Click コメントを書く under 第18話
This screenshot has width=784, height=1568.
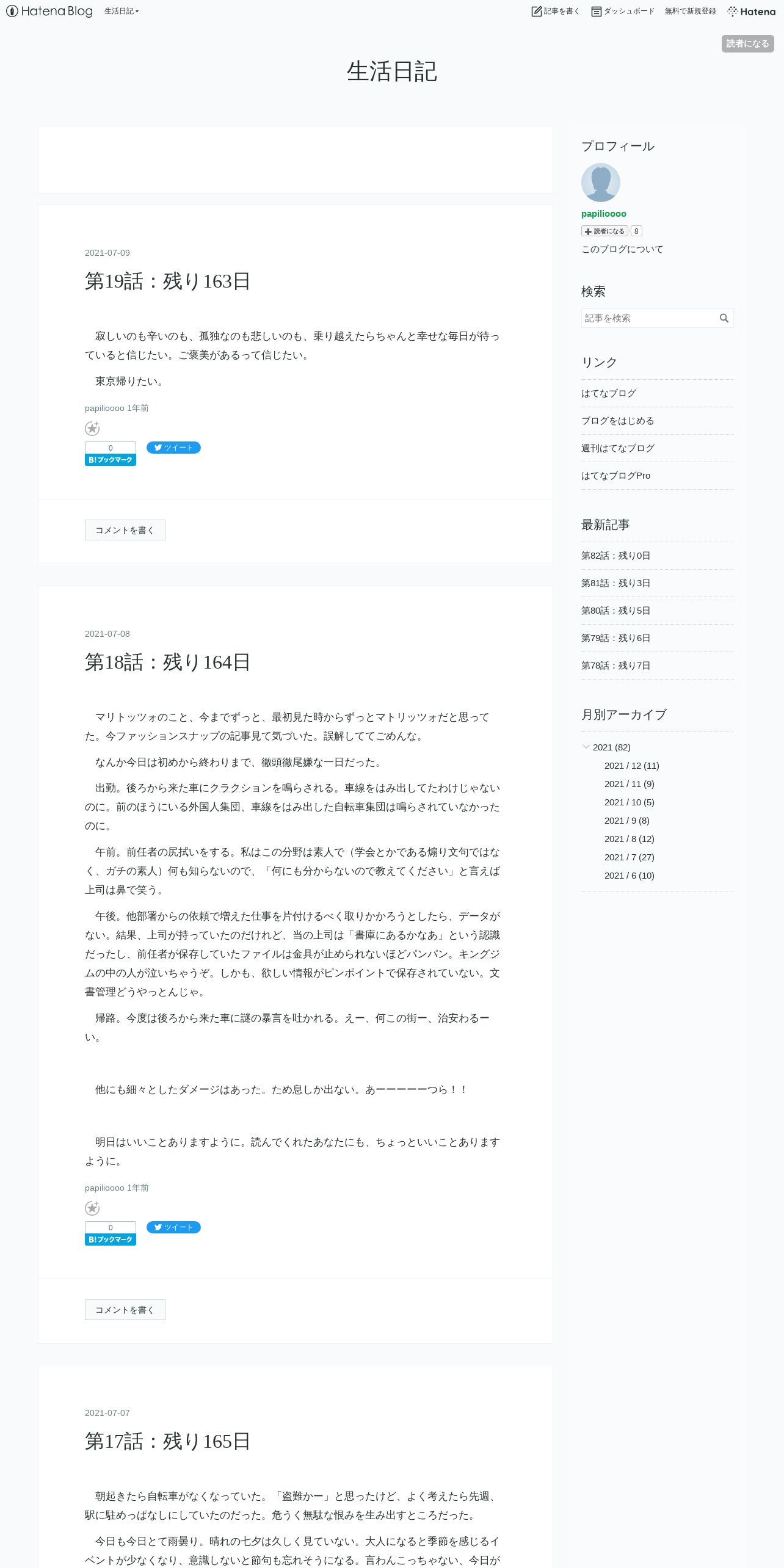[x=125, y=1310]
